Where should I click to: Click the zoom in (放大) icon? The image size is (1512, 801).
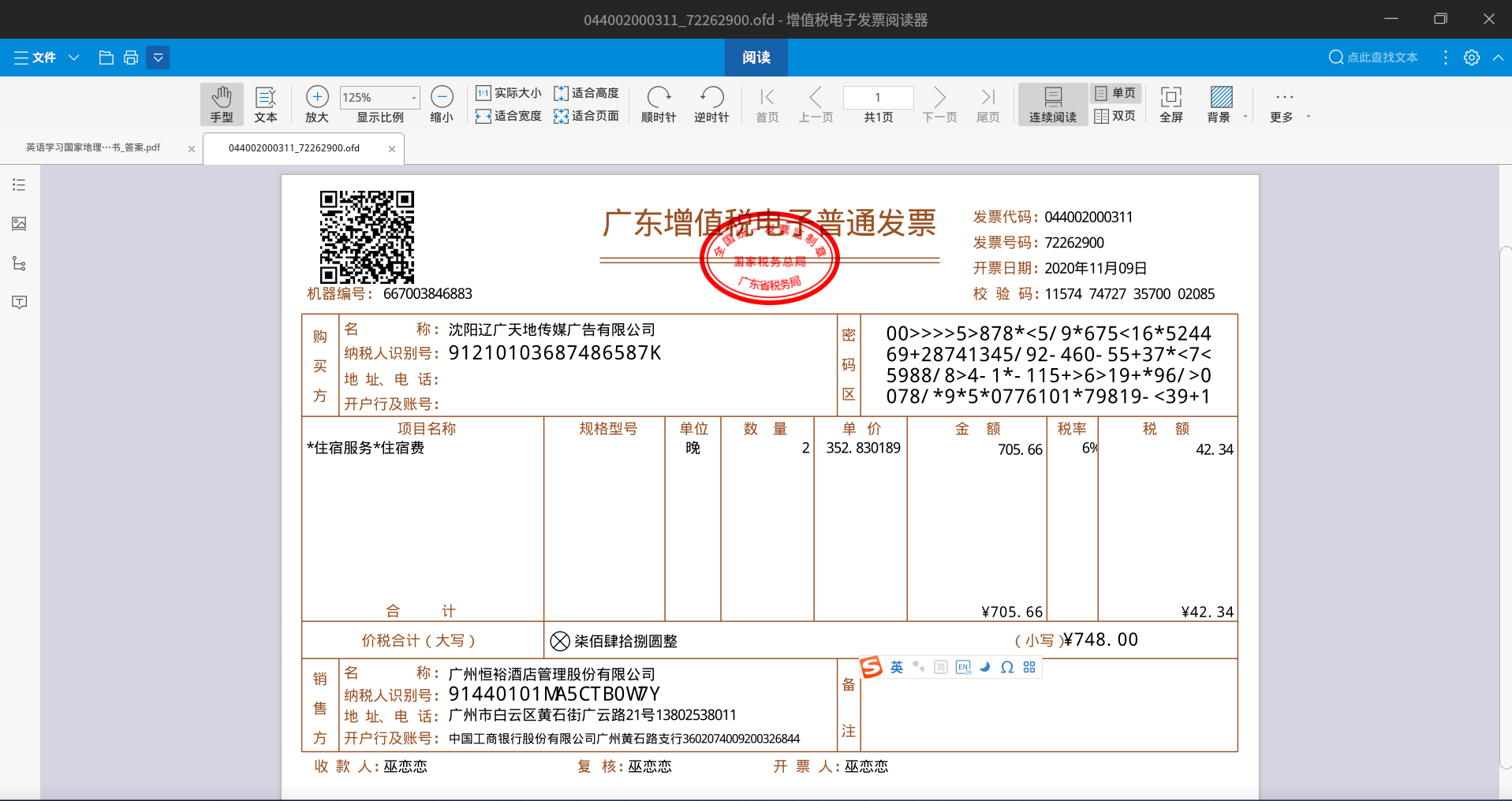coord(317,97)
